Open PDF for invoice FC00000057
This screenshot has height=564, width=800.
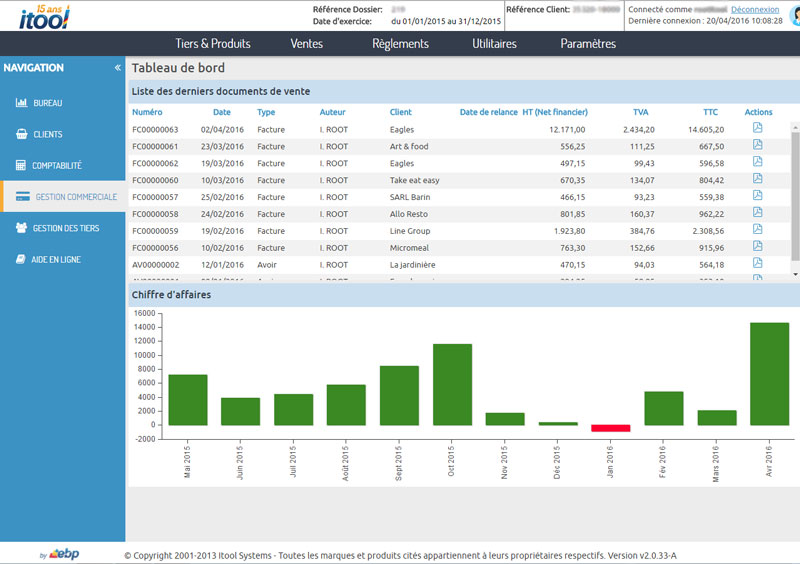pyautogui.click(x=758, y=195)
